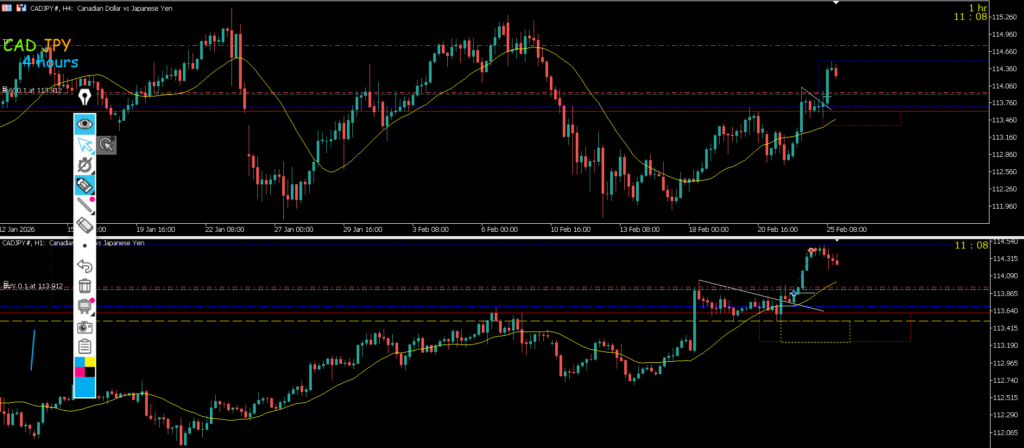
Task: Click the 114.660 price label on H4 axis
Action: pyautogui.click(x=1004, y=51)
